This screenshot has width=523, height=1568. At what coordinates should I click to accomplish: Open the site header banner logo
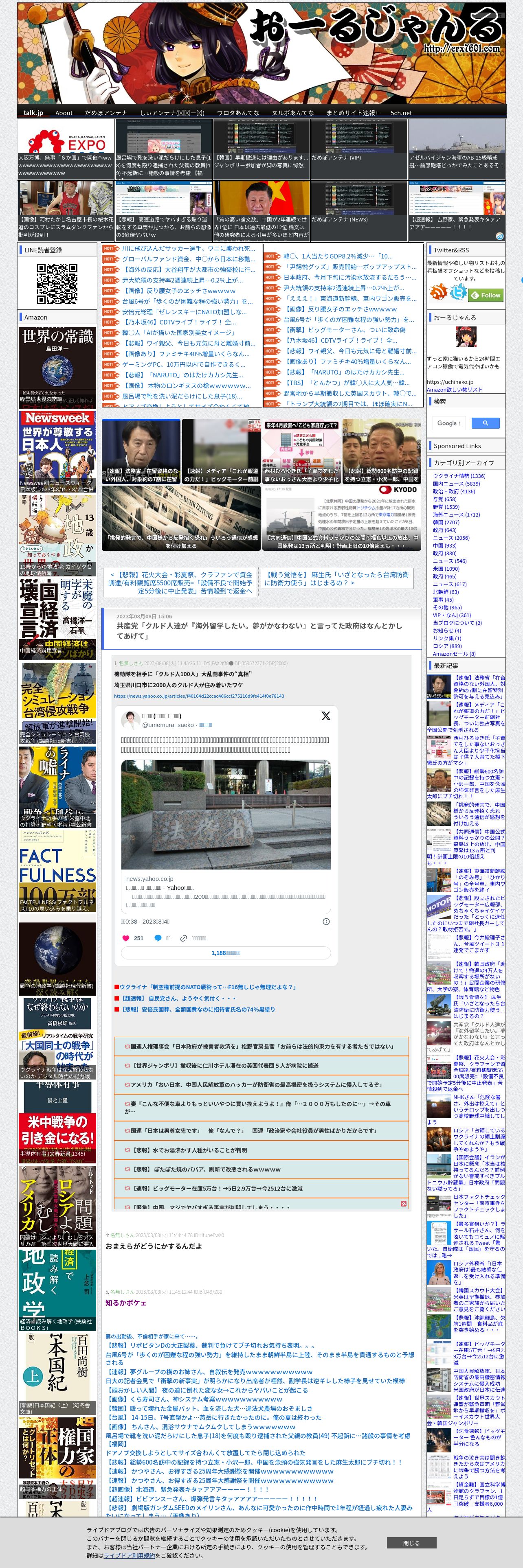click(x=261, y=54)
